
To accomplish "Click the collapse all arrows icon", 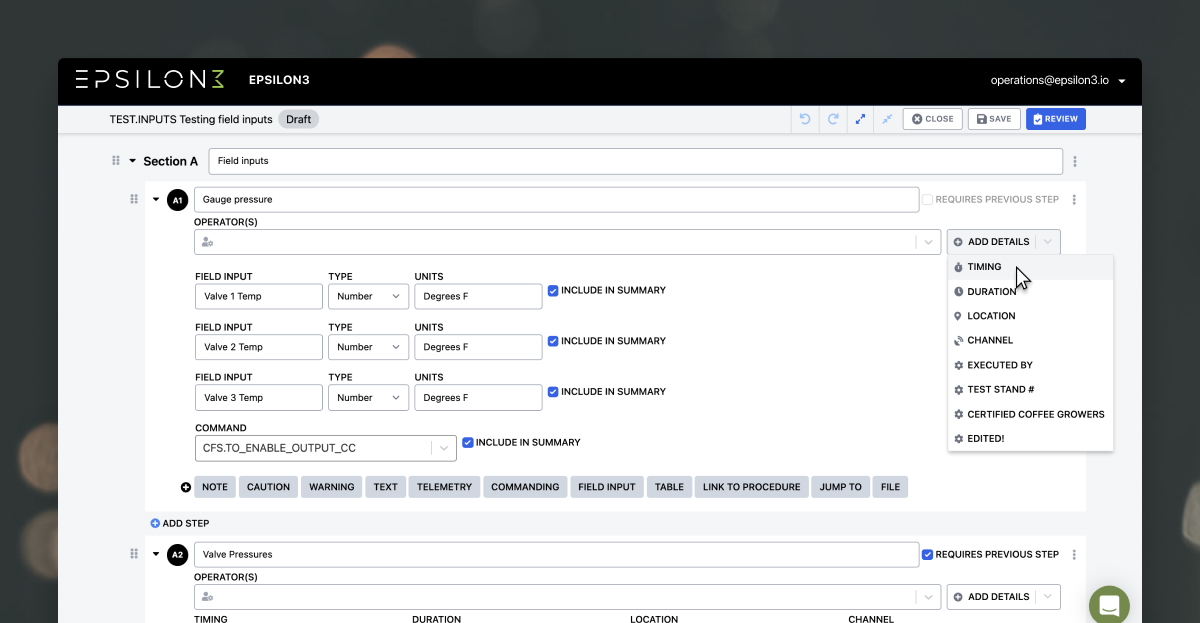I will click(x=887, y=119).
